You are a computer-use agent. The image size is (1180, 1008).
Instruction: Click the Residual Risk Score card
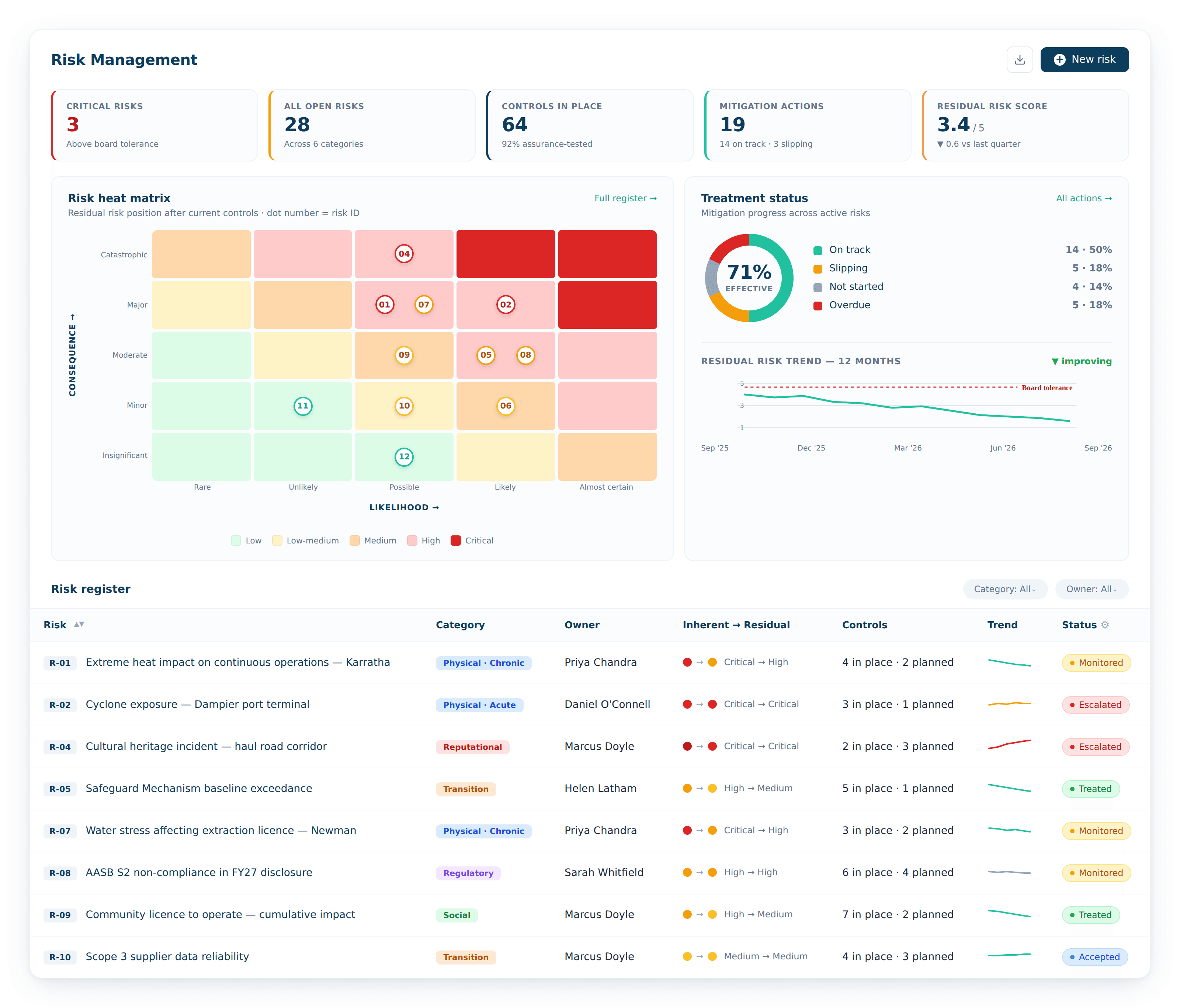(x=1025, y=125)
